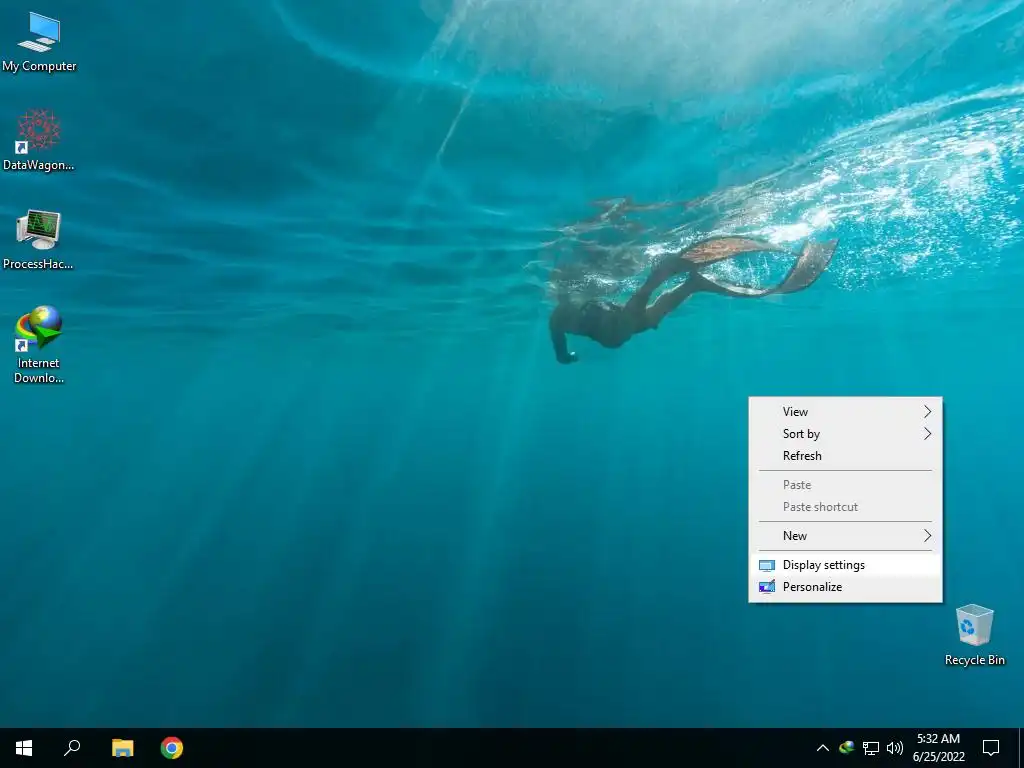
Task: Choose Personalize in the context menu
Action: click(845, 586)
